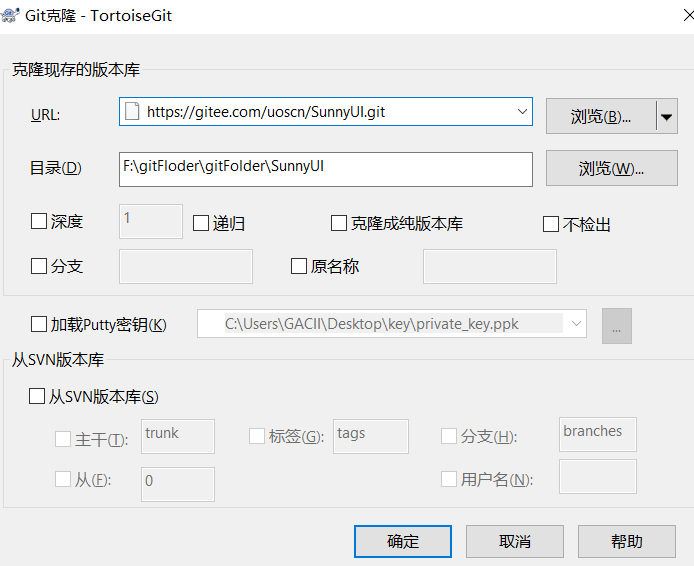
Task: Open help with the 帮助 button
Action: (627, 541)
